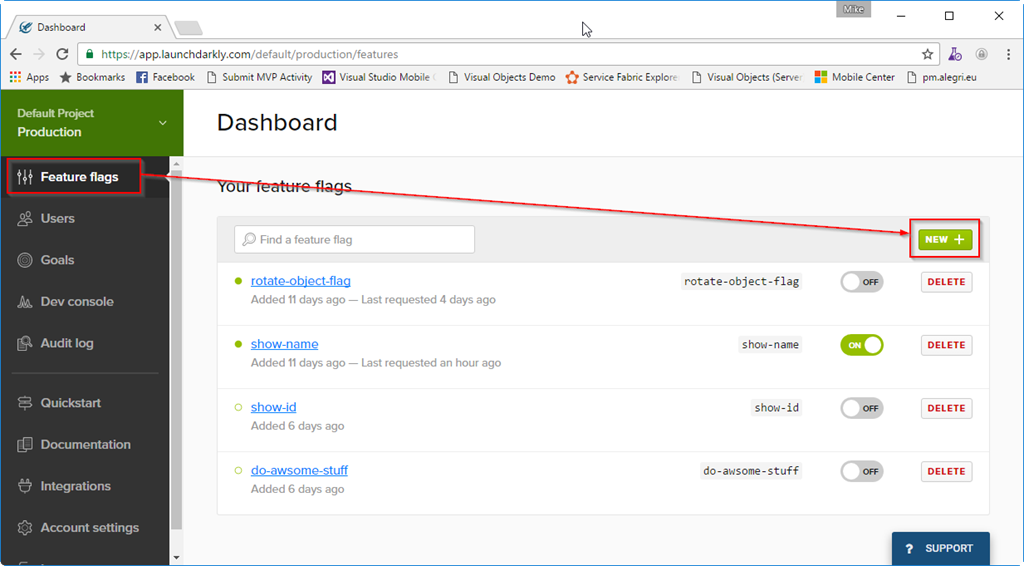This screenshot has width=1024, height=566.
Task: Click the green NEW + button
Action: tap(945, 240)
